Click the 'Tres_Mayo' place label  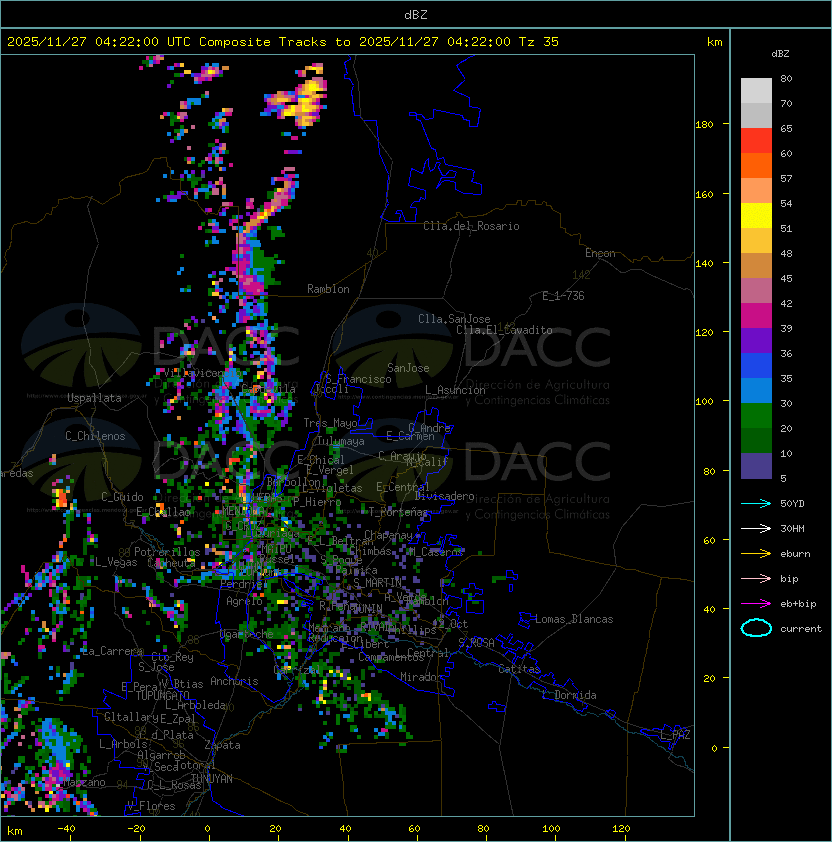[330, 423]
